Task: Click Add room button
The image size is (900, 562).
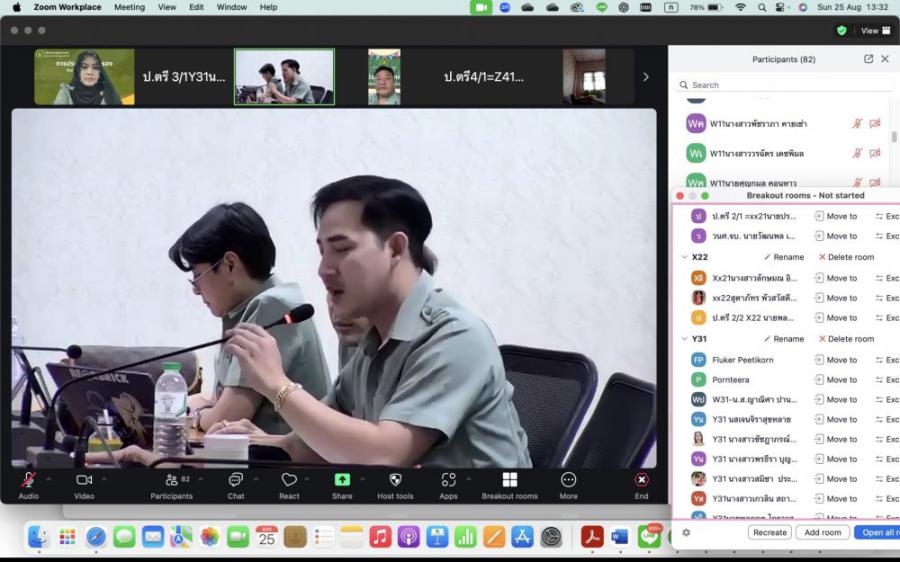Action: (x=823, y=532)
